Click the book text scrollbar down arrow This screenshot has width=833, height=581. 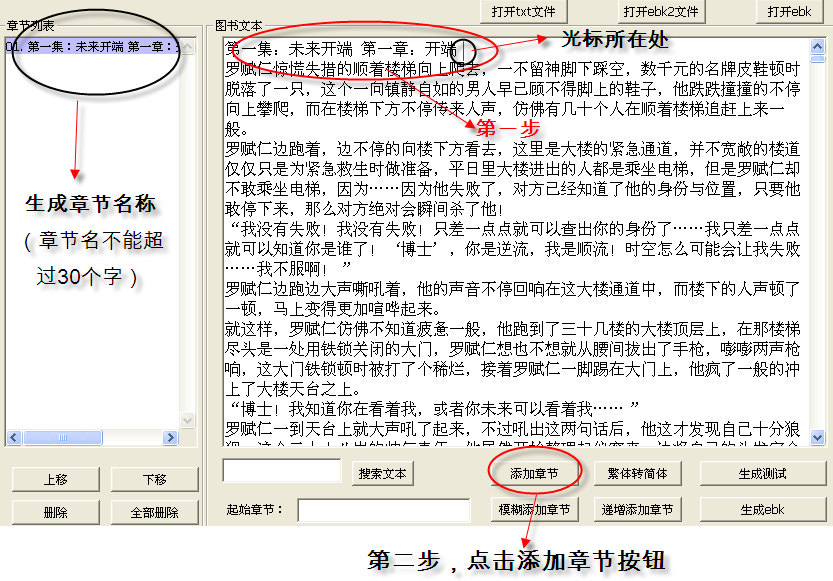pos(818,437)
